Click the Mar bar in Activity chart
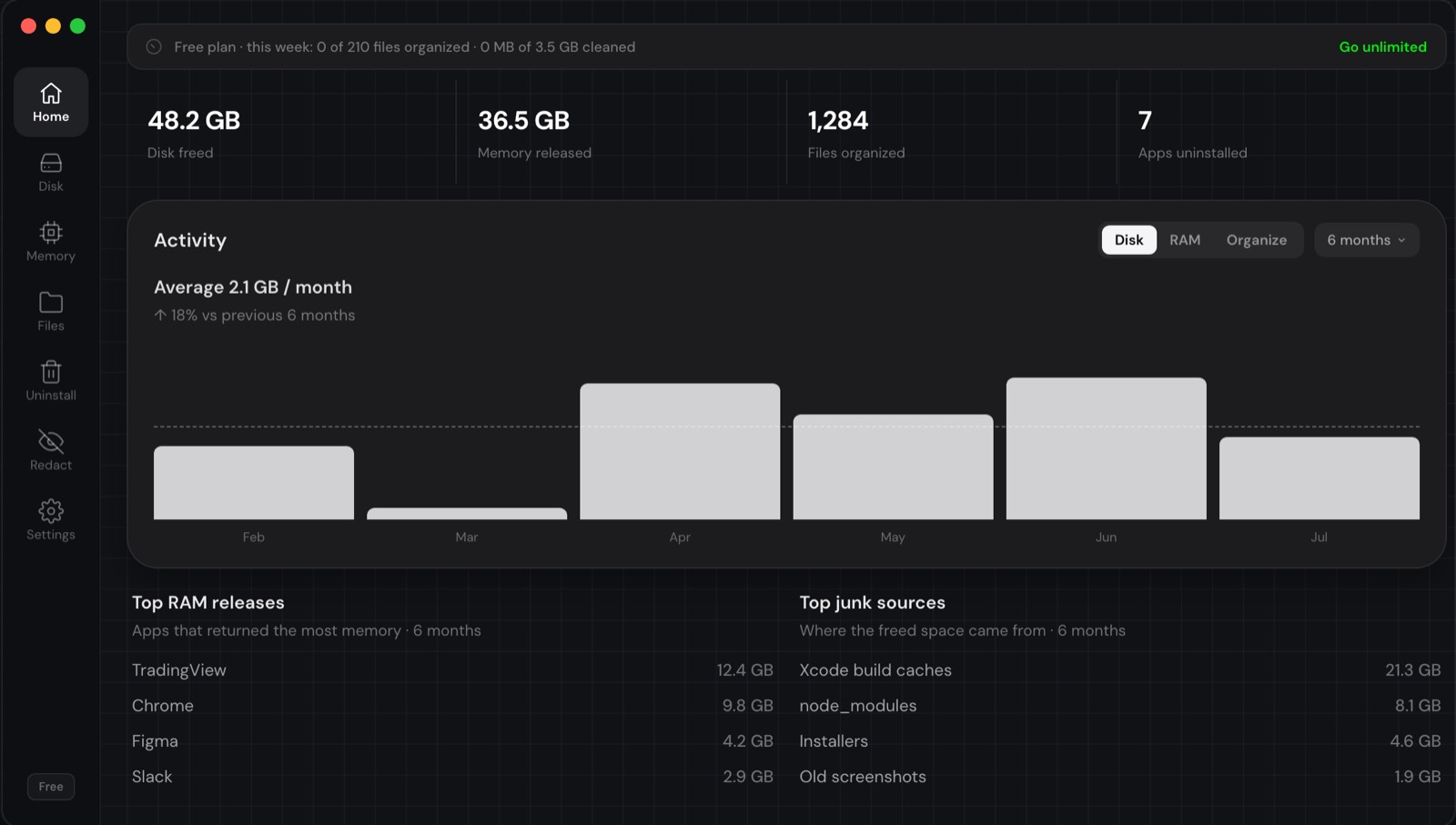The image size is (1456, 825). [467, 514]
